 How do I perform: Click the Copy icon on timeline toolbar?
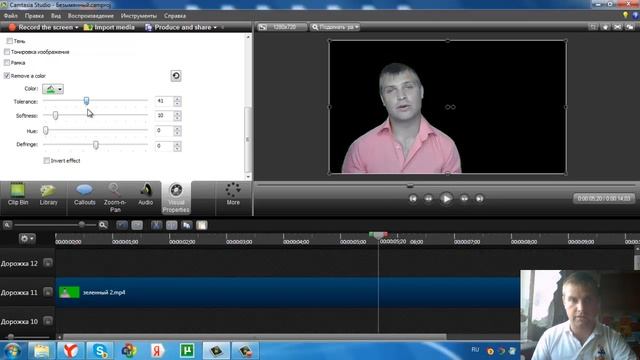pyautogui.click(x=187, y=225)
